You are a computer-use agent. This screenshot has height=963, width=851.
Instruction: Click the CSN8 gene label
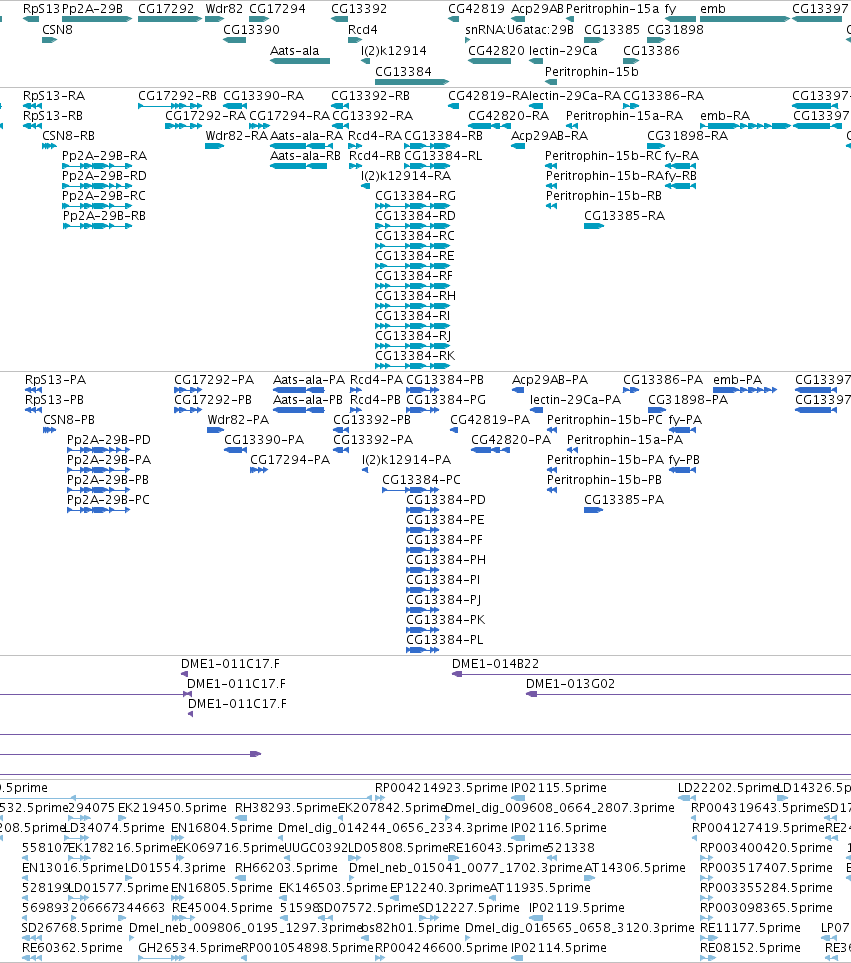point(57,29)
